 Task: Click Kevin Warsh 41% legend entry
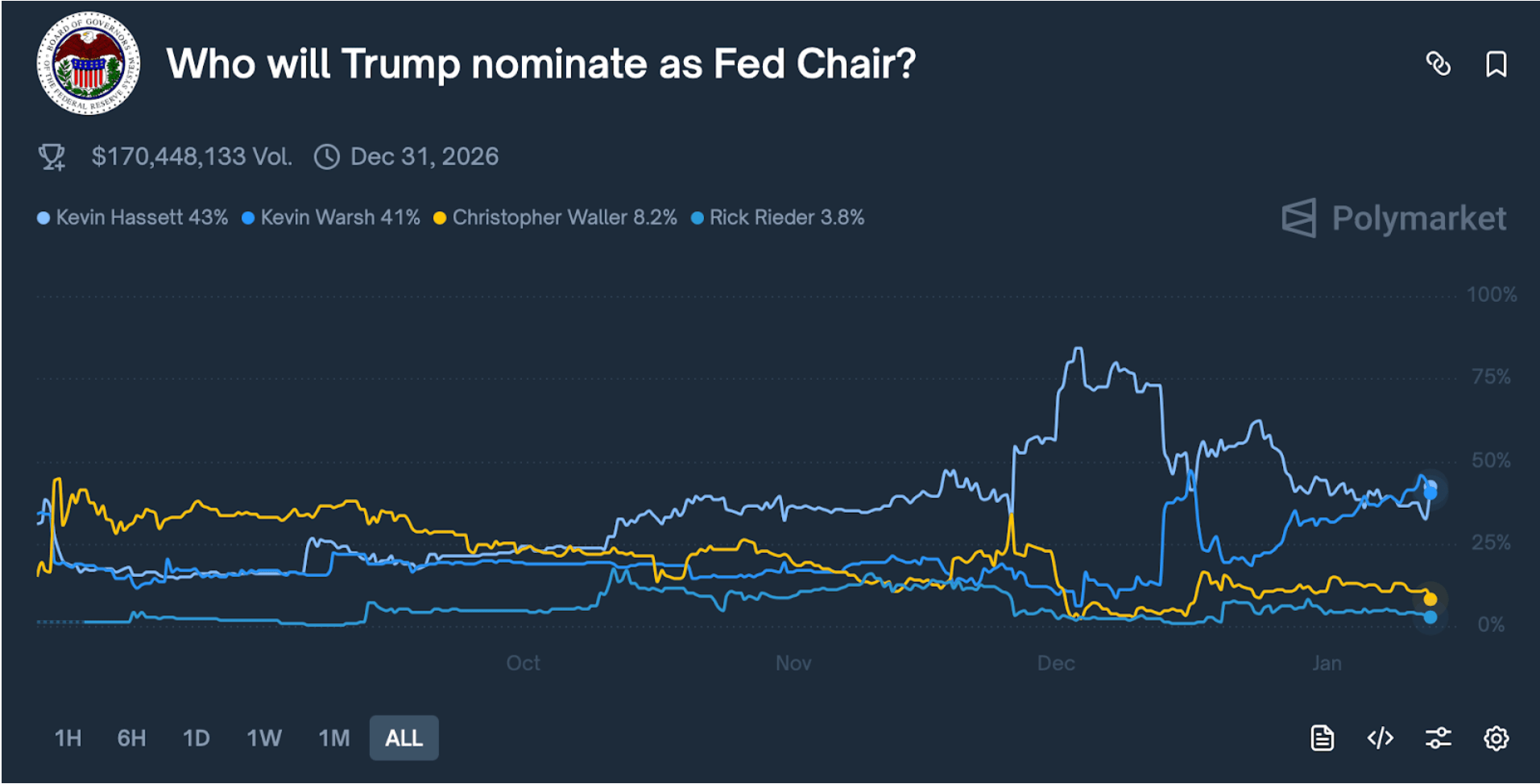coord(331,217)
